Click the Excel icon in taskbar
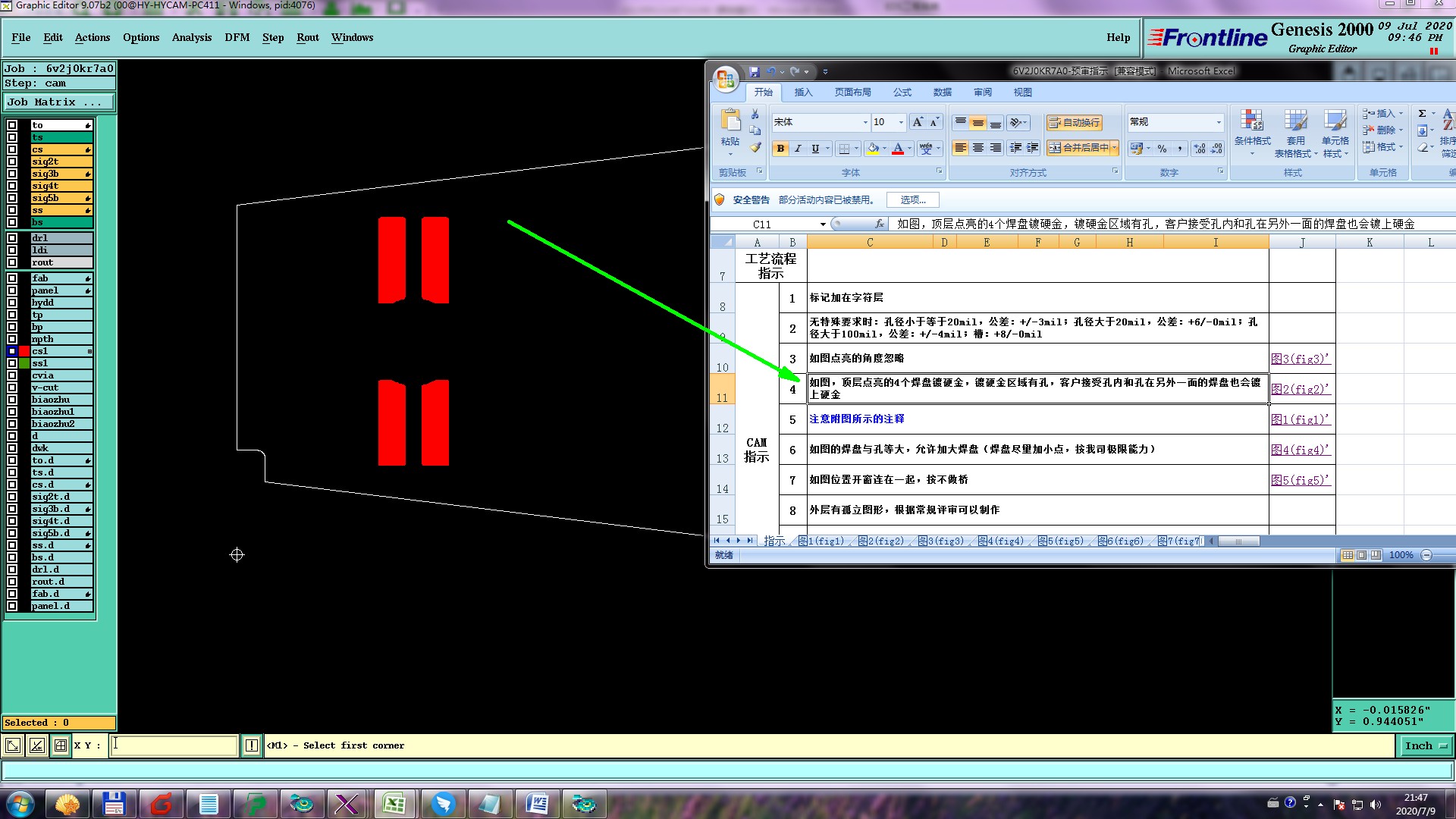 (x=394, y=804)
